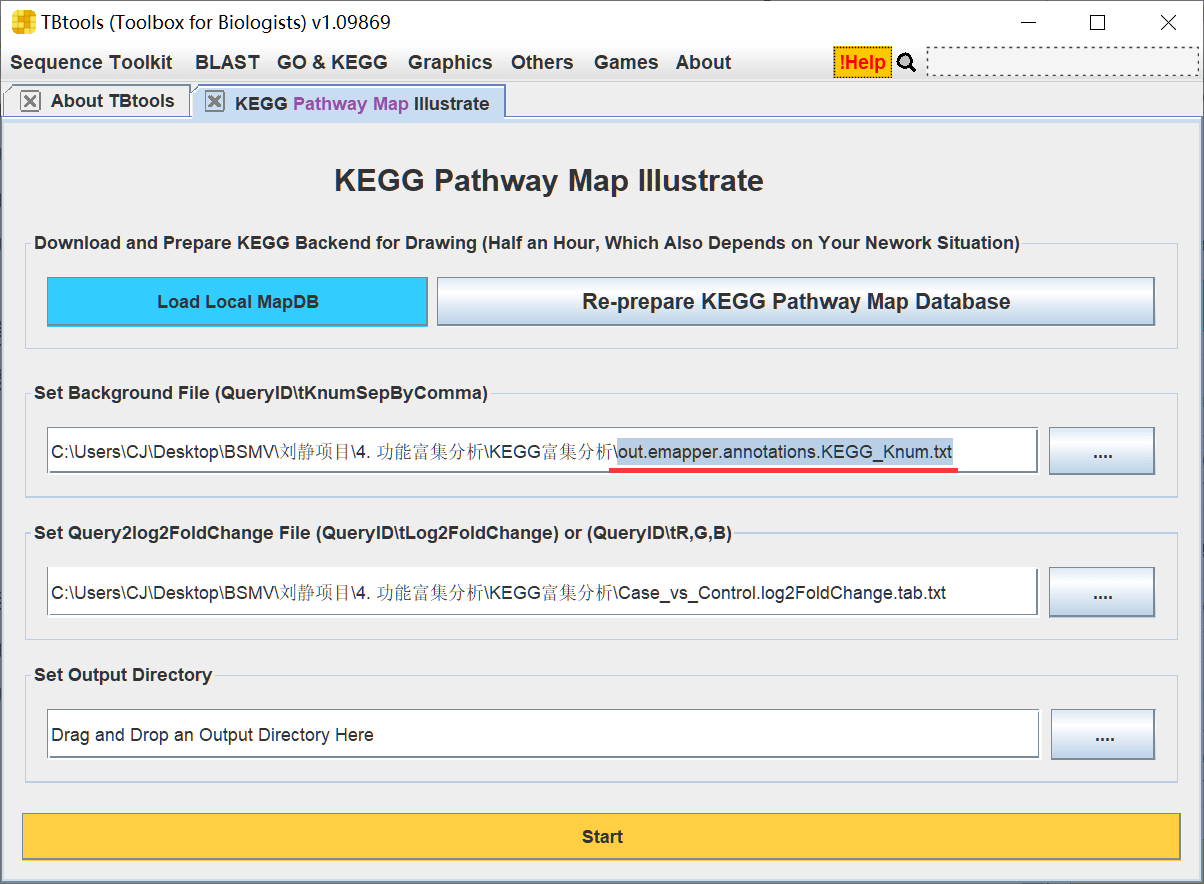Image resolution: width=1204 pixels, height=884 pixels.
Task: Select the KEGG Pathway Map Illustrate tab
Action: click(x=362, y=104)
